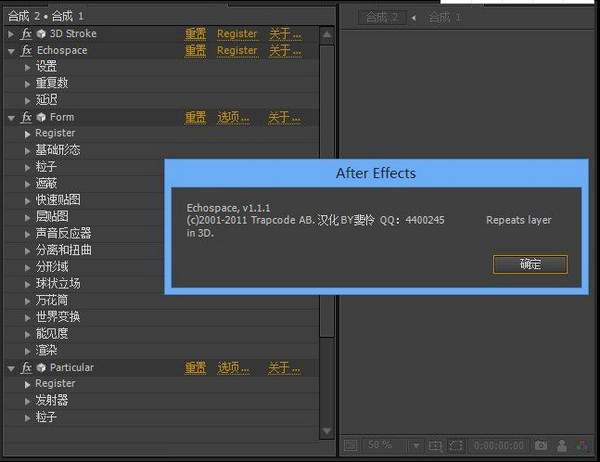This screenshot has width=600, height=462.
Task: Switch to the 合成 2 viewer tab
Action: point(382,17)
